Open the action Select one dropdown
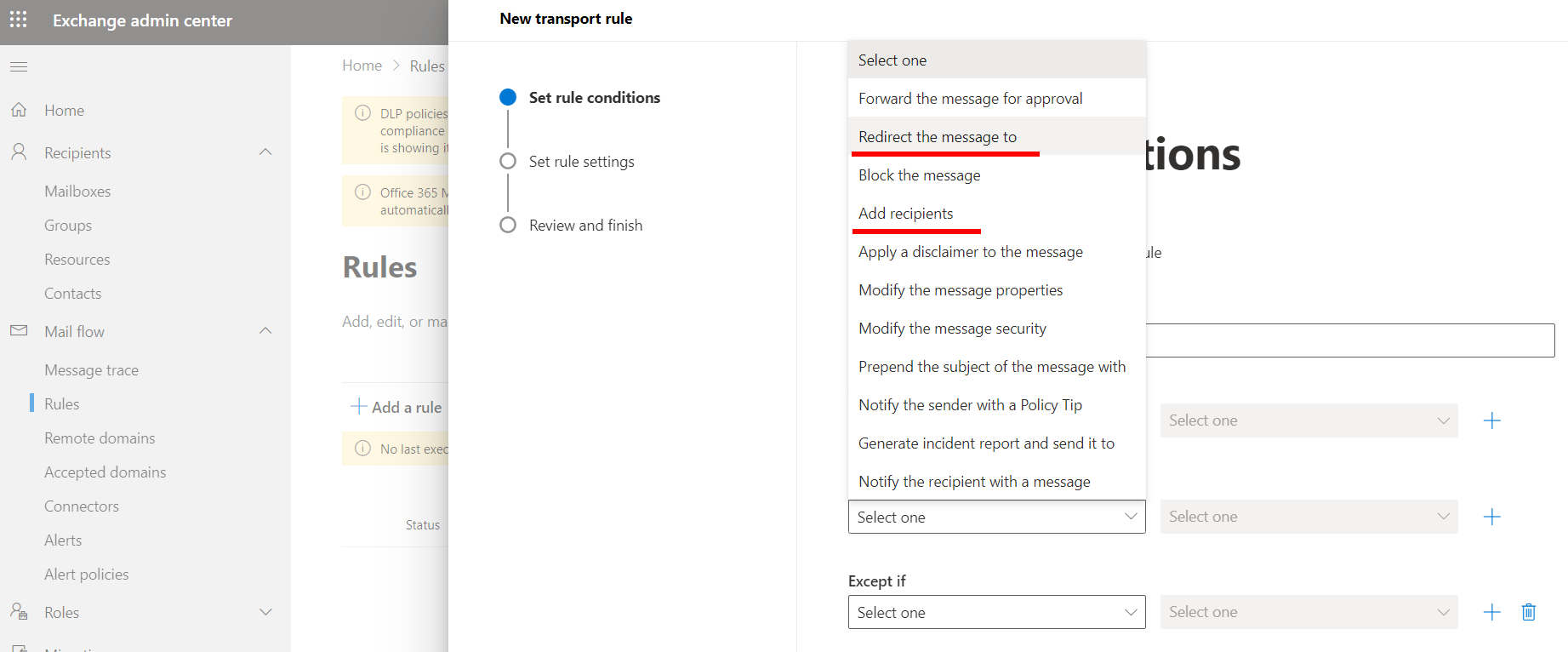The image size is (1568, 652). (996, 517)
